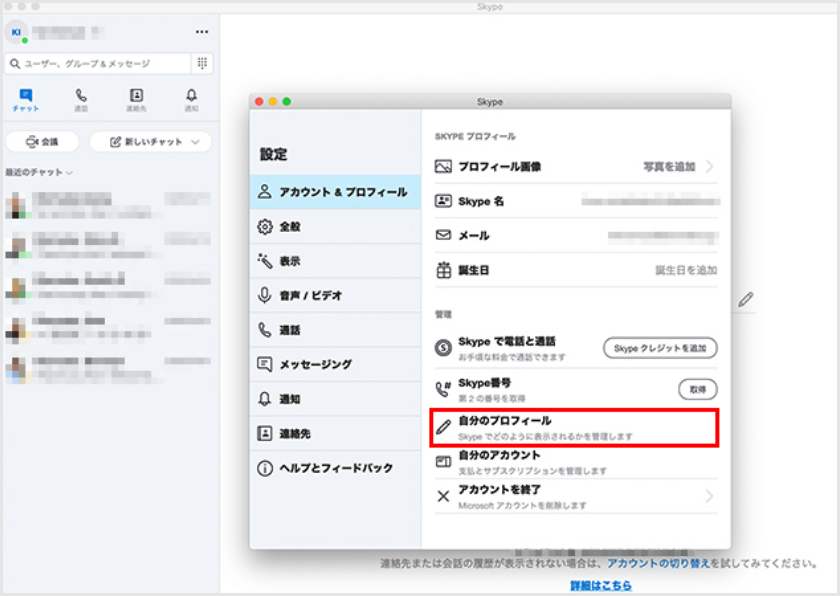Click 写真を追加 to add photo

pos(669,167)
